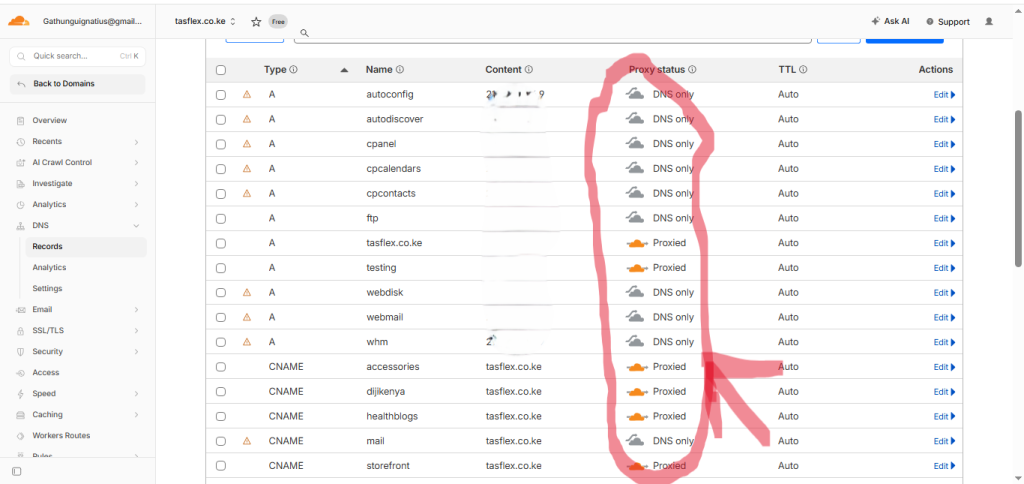
Task: Click Proxy status info icon
Action: (x=692, y=69)
